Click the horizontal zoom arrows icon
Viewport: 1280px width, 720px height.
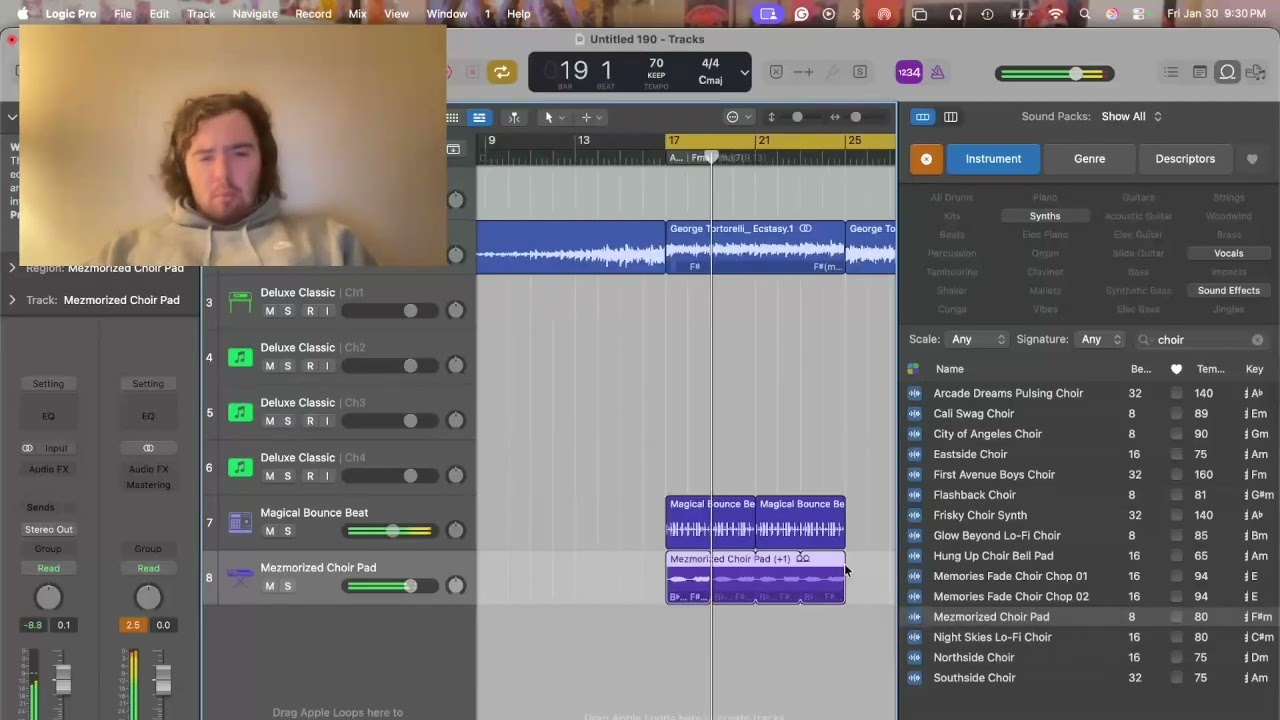click(835, 117)
